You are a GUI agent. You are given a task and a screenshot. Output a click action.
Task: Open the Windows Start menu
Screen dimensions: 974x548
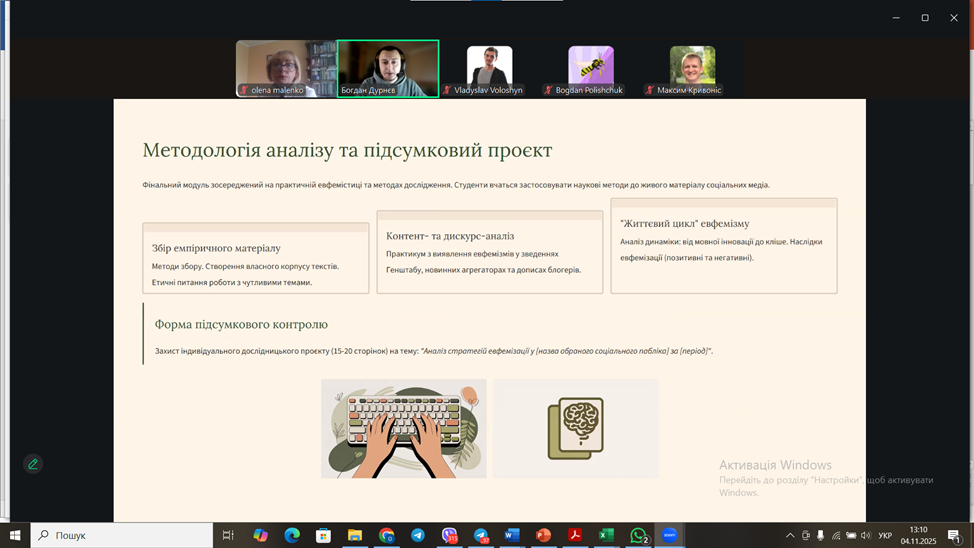coord(15,536)
